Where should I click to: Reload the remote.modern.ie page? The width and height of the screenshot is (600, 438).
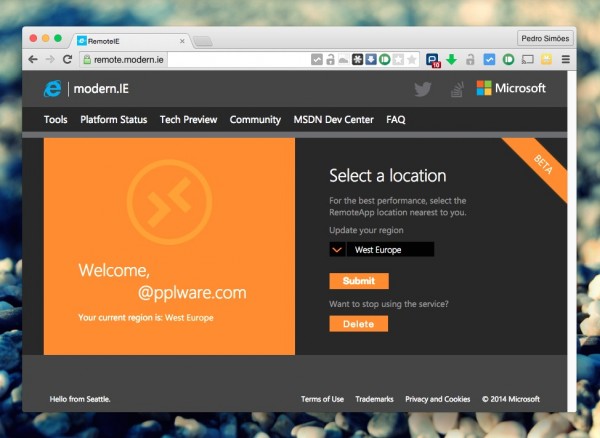[x=68, y=59]
